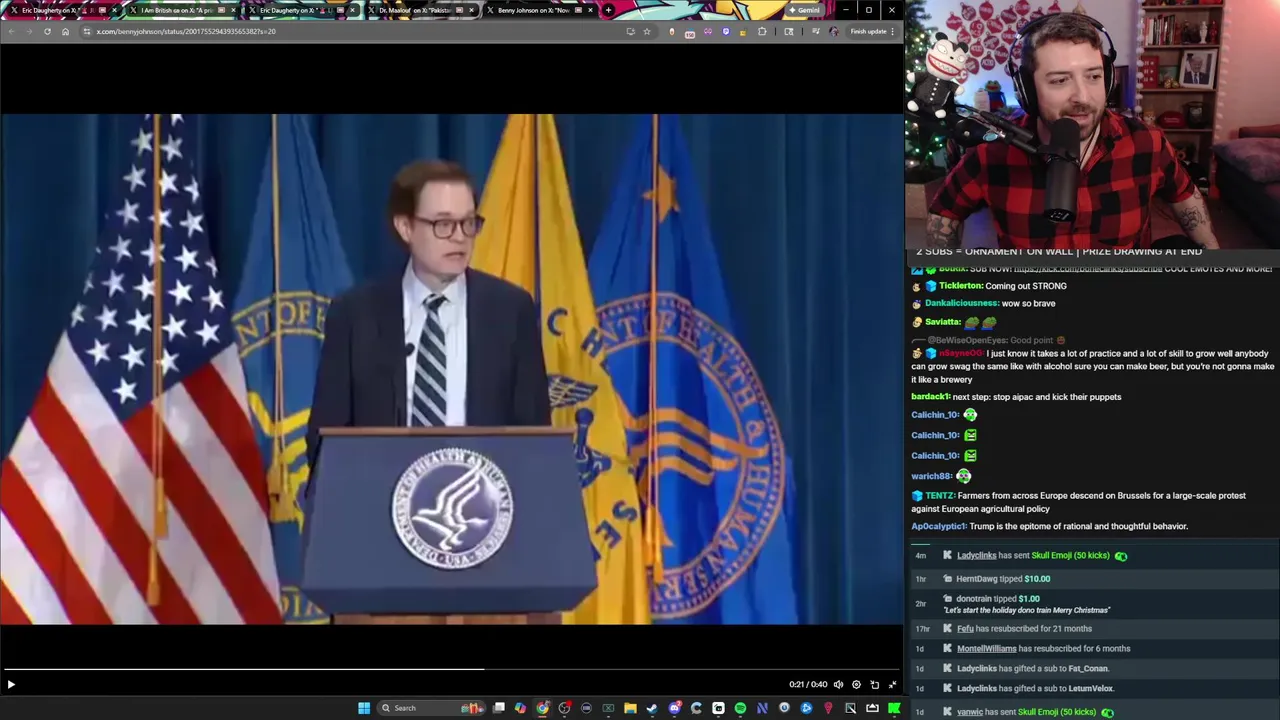Open Discord from the taskbar
Viewport: 1280px width, 720px height.
pos(674,708)
